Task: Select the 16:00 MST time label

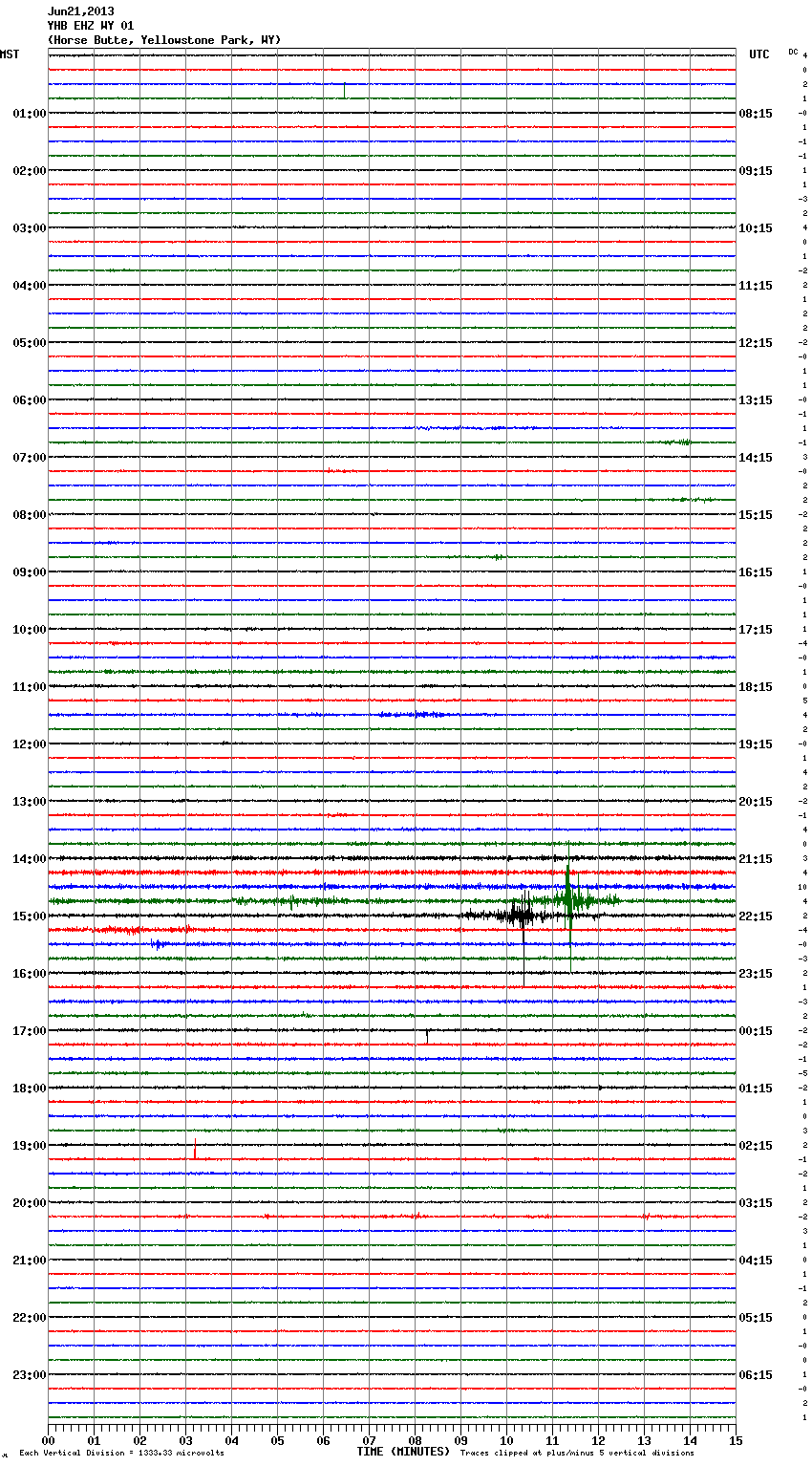Action: click(29, 974)
